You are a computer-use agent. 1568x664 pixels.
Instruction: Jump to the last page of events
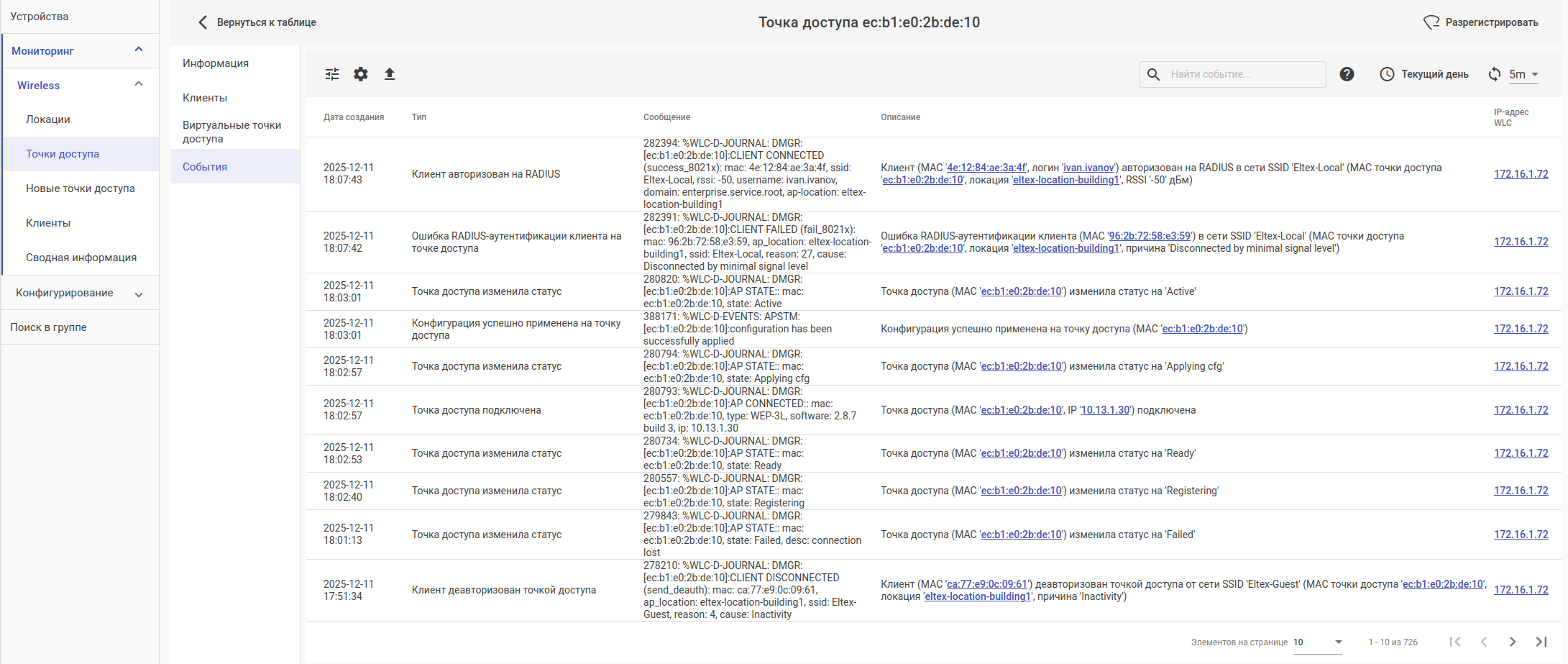(1541, 642)
